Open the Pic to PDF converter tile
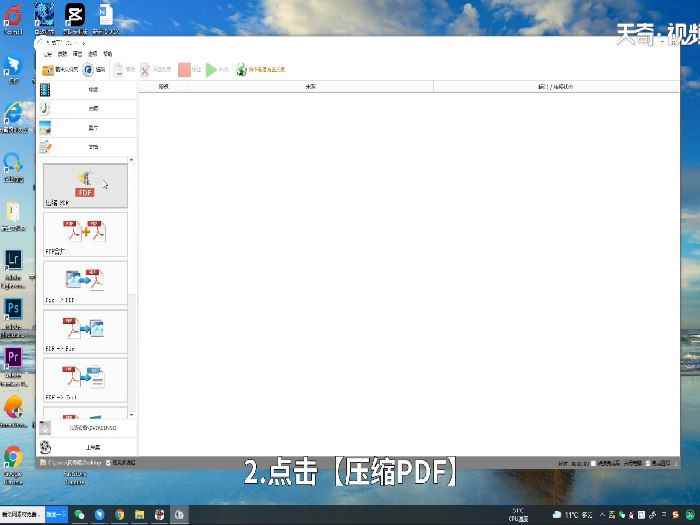The width and height of the screenshot is (700, 525). pyautogui.click(x=85, y=282)
